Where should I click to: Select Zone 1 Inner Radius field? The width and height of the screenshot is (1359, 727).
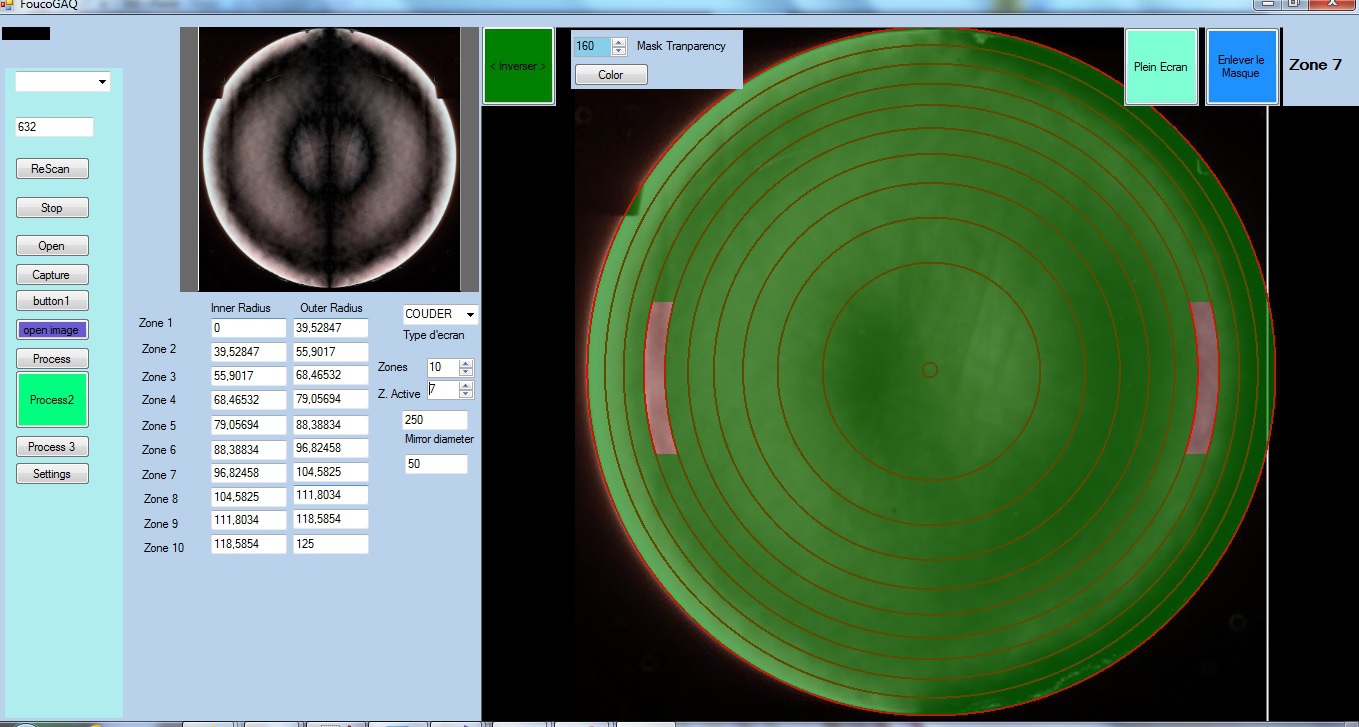(x=249, y=328)
